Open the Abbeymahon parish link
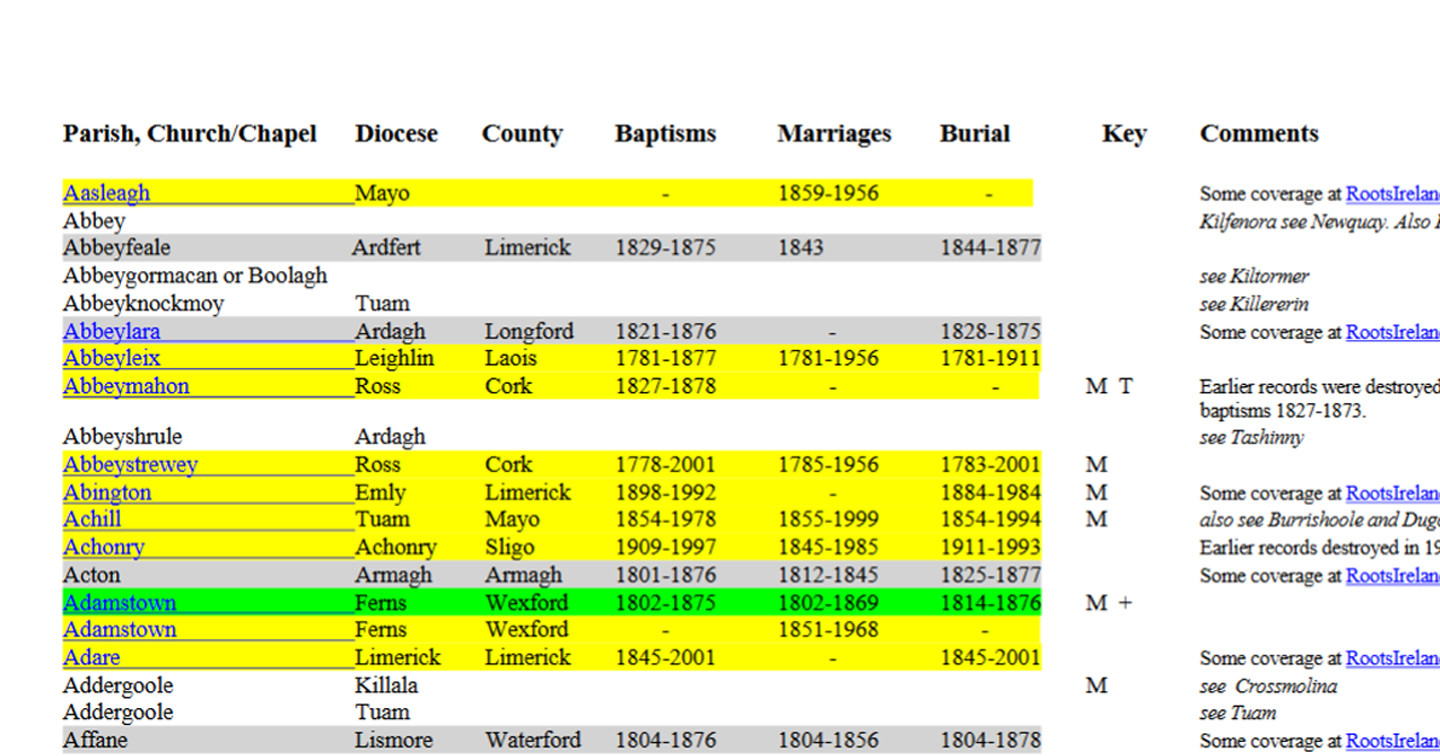The width and height of the screenshot is (1440, 756). pyautogui.click(x=126, y=386)
